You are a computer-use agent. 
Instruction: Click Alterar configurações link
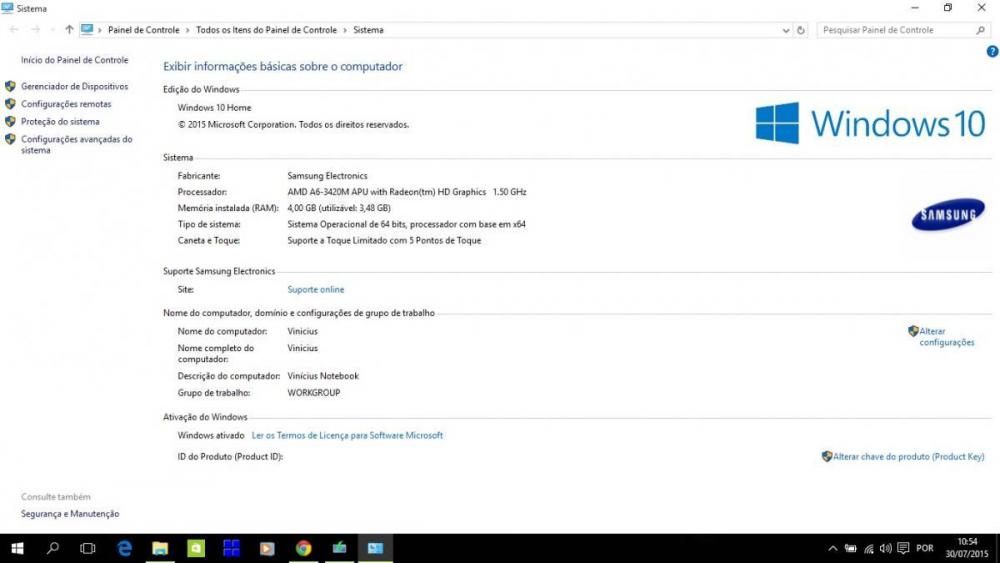click(x=946, y=337)
